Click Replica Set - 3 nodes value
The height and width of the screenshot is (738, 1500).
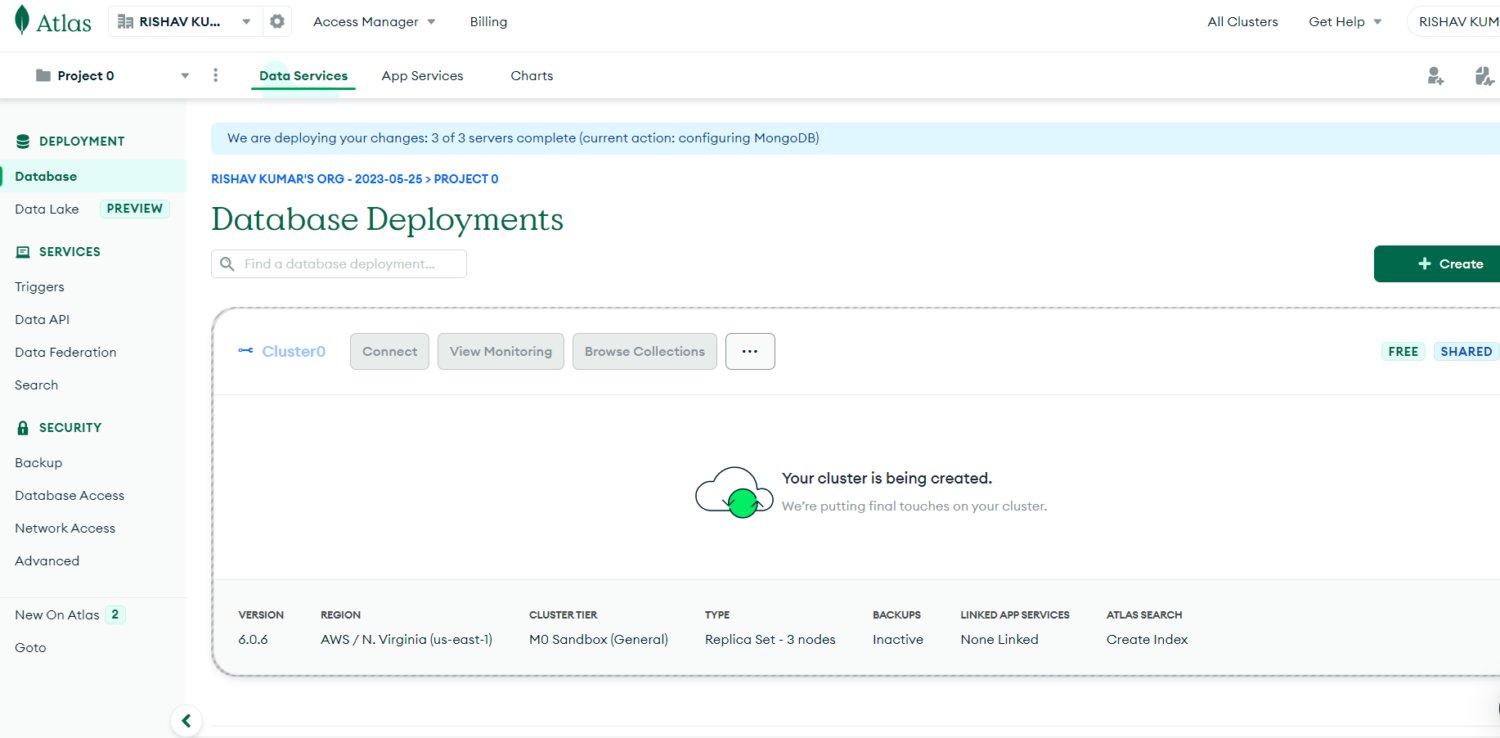770,639
